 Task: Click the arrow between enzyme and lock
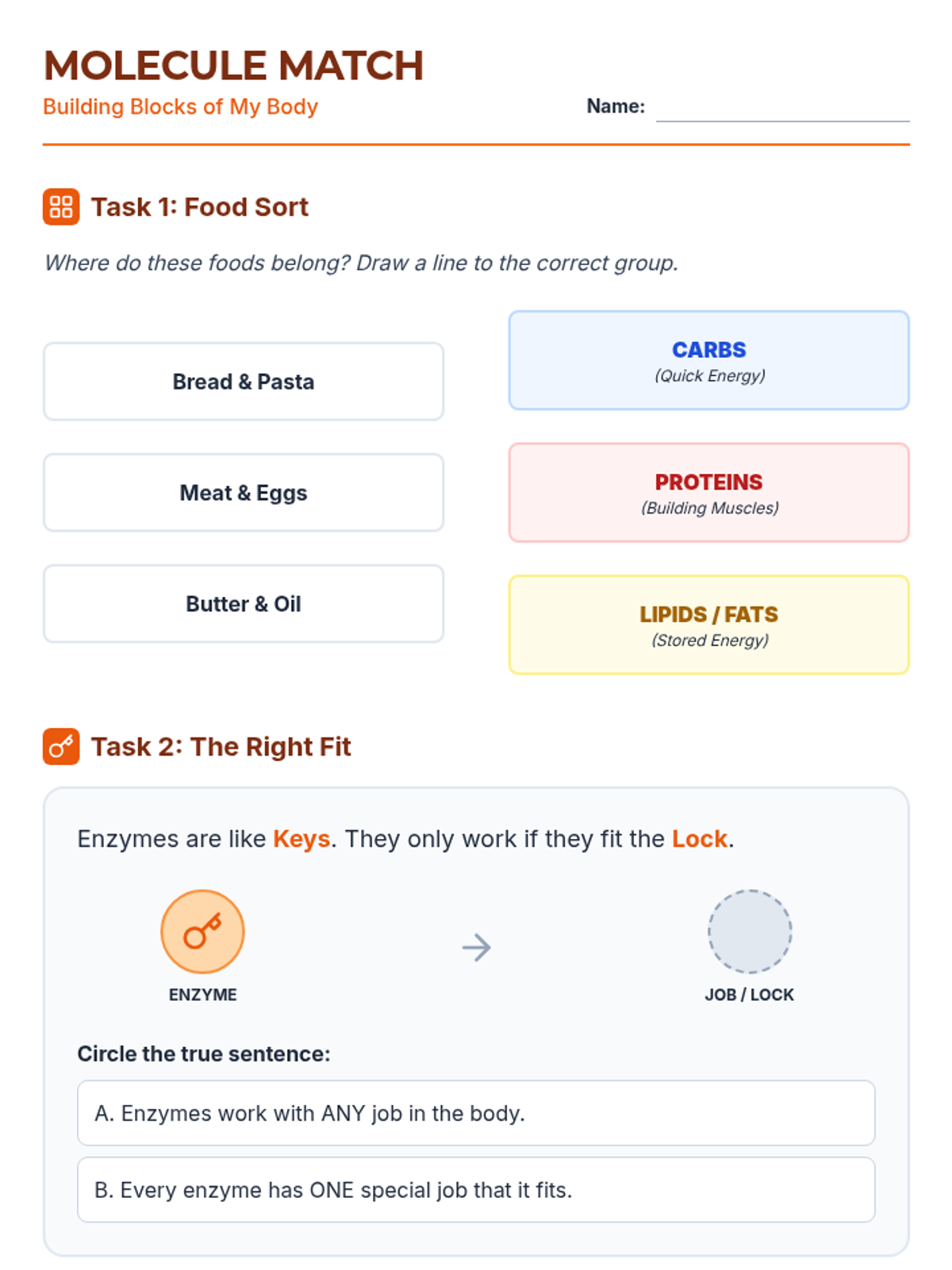(476, 947)
